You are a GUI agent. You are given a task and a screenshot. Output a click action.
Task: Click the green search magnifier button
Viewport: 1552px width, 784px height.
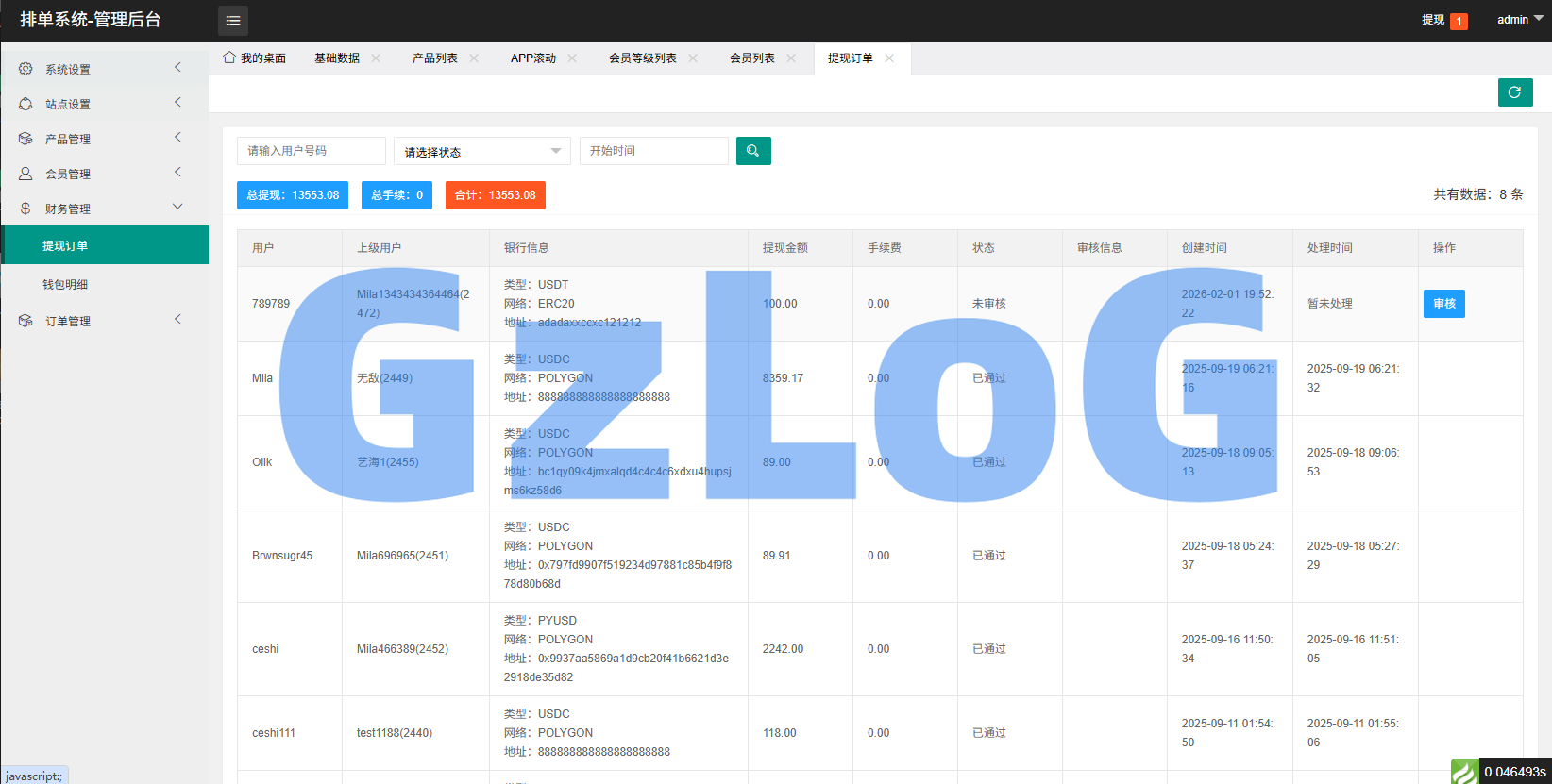pyautogui.click(x=753, y=151)
